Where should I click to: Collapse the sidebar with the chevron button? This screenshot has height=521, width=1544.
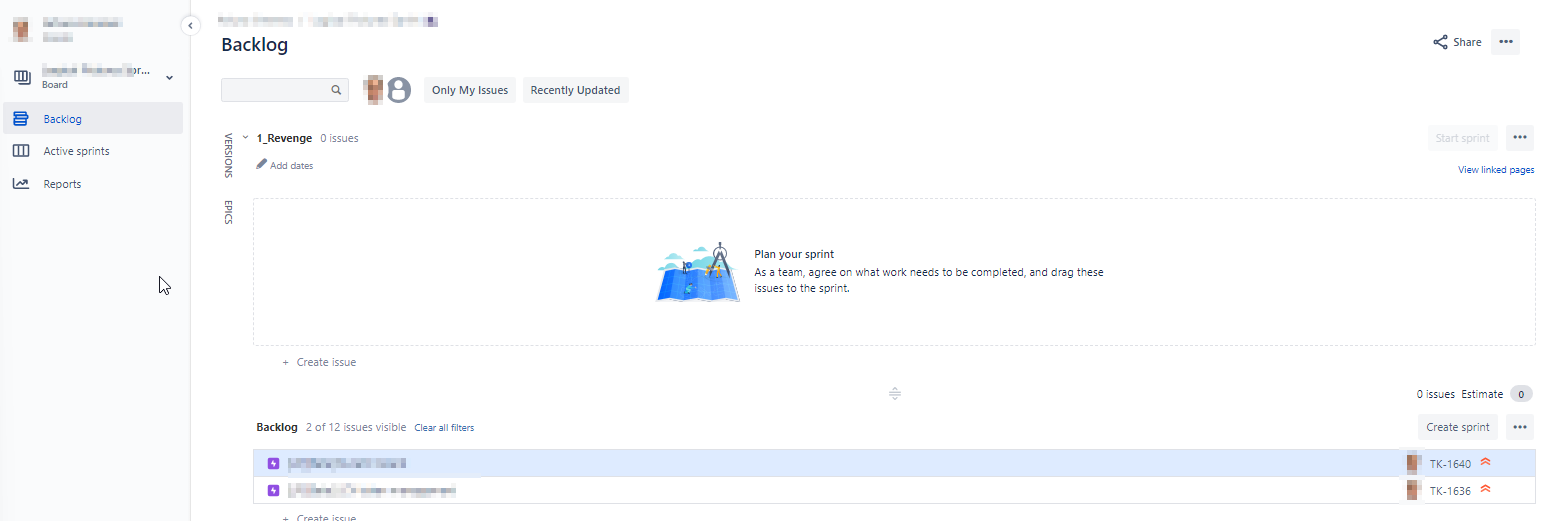pos(191,26)
